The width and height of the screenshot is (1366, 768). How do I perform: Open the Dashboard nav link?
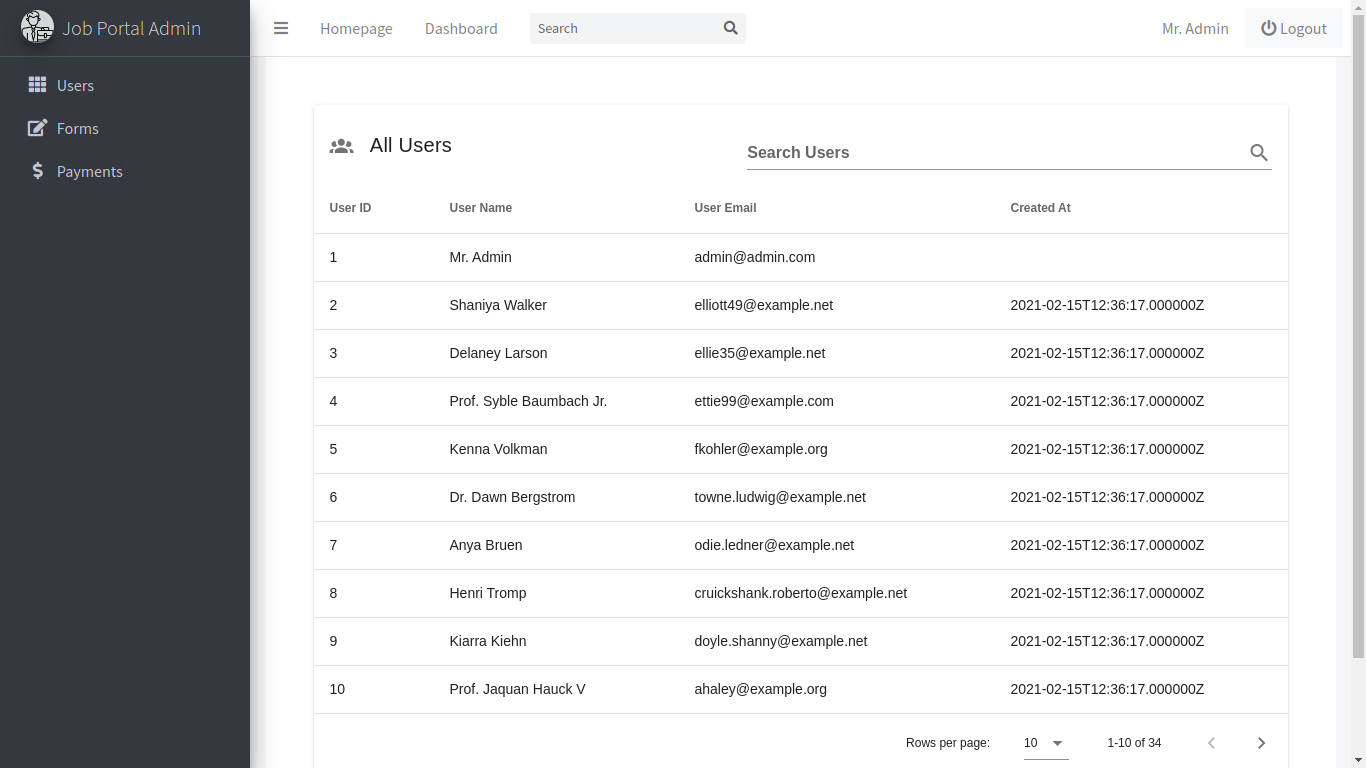pos(461,28)
